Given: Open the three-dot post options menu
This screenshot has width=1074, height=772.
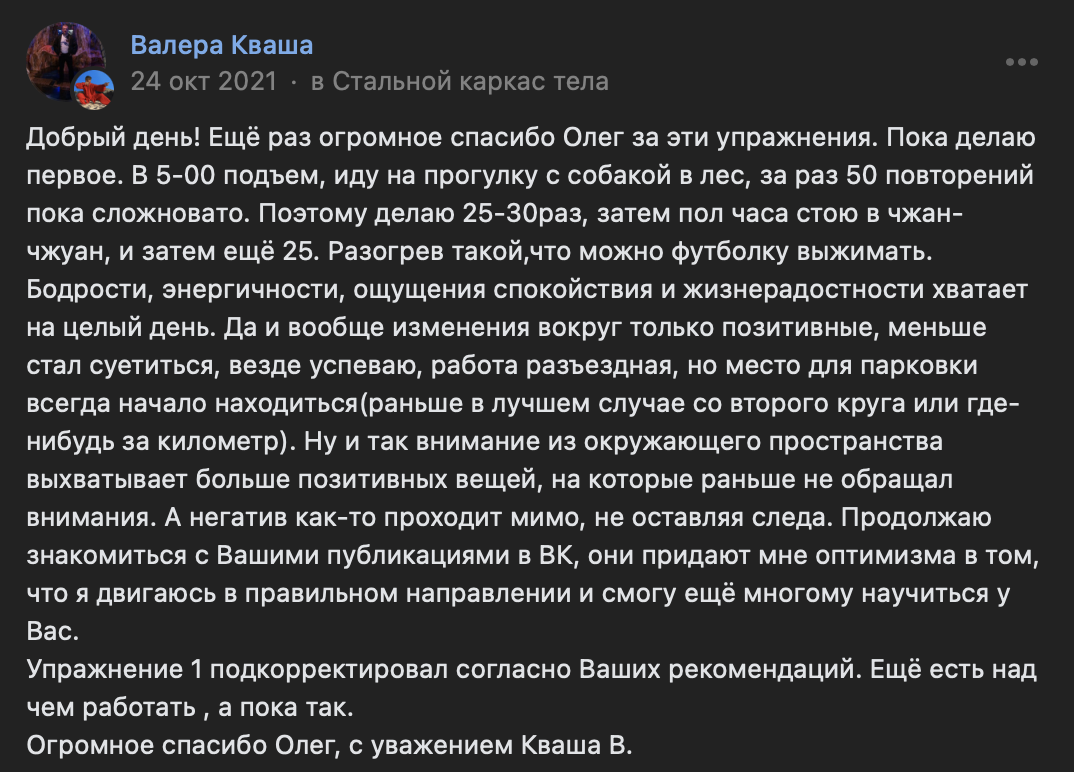Looking at the screenshot, I should click(1021, 62).
